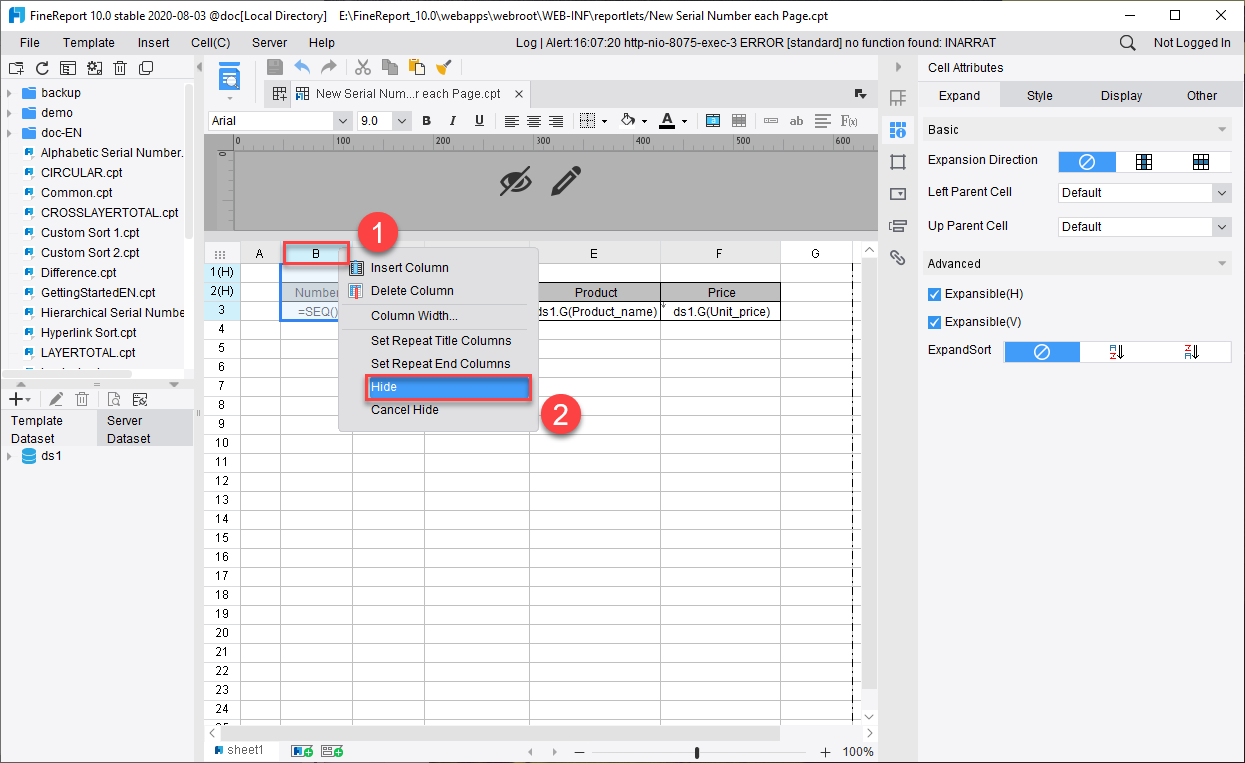This screenshot has width=1245, height=763.
Task: Paste from clipboard
Action: (417, 67)
